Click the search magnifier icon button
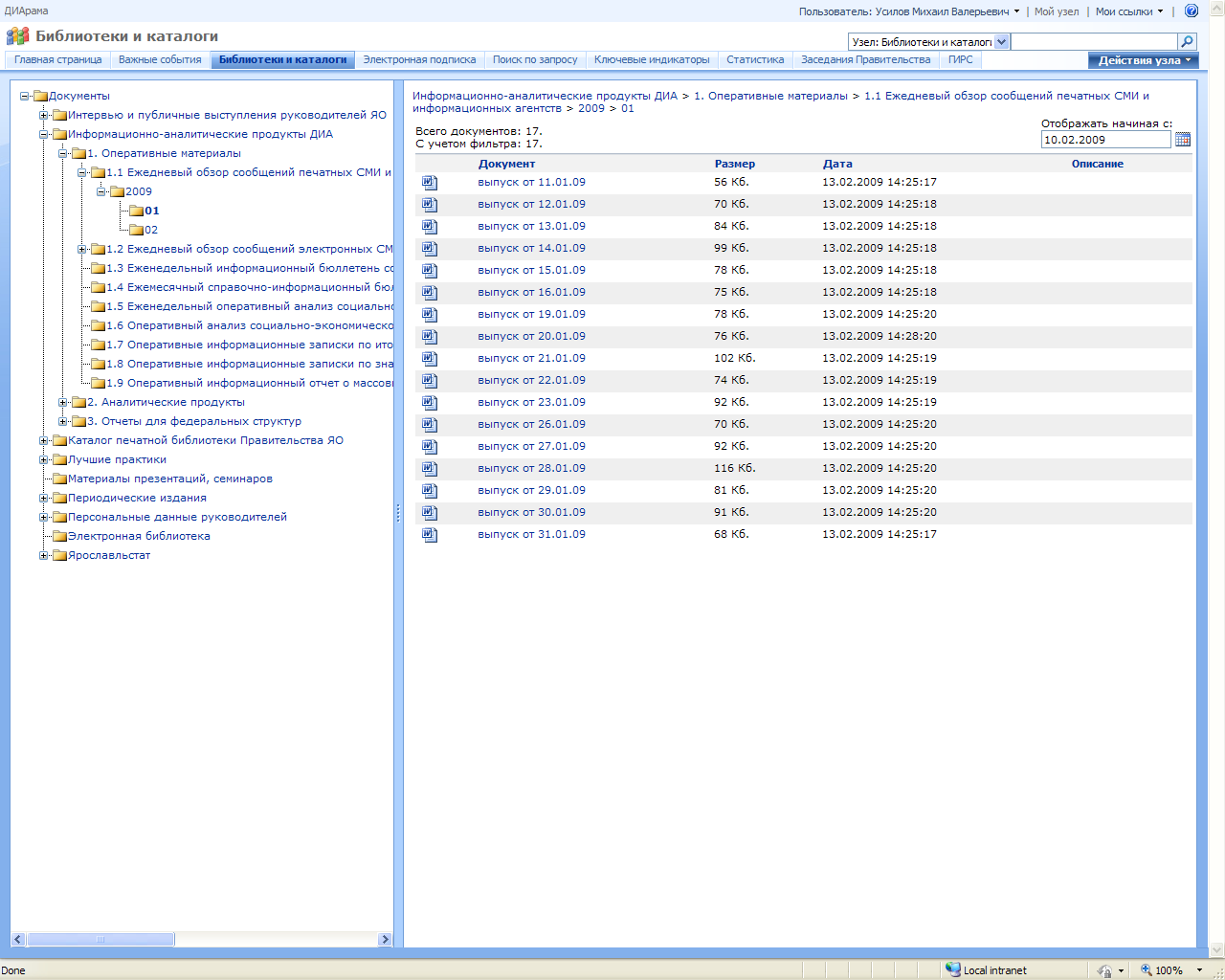The image size is (1225, 980). pos(1187,41)
